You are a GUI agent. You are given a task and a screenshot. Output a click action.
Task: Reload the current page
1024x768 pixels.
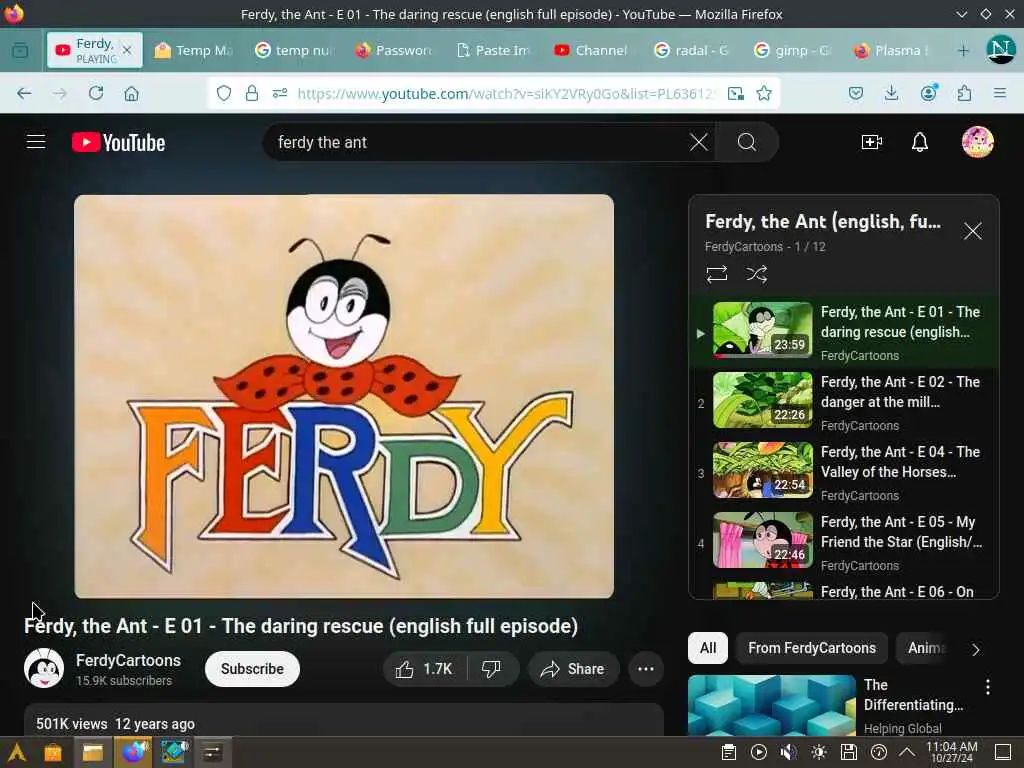pos(96,93)
